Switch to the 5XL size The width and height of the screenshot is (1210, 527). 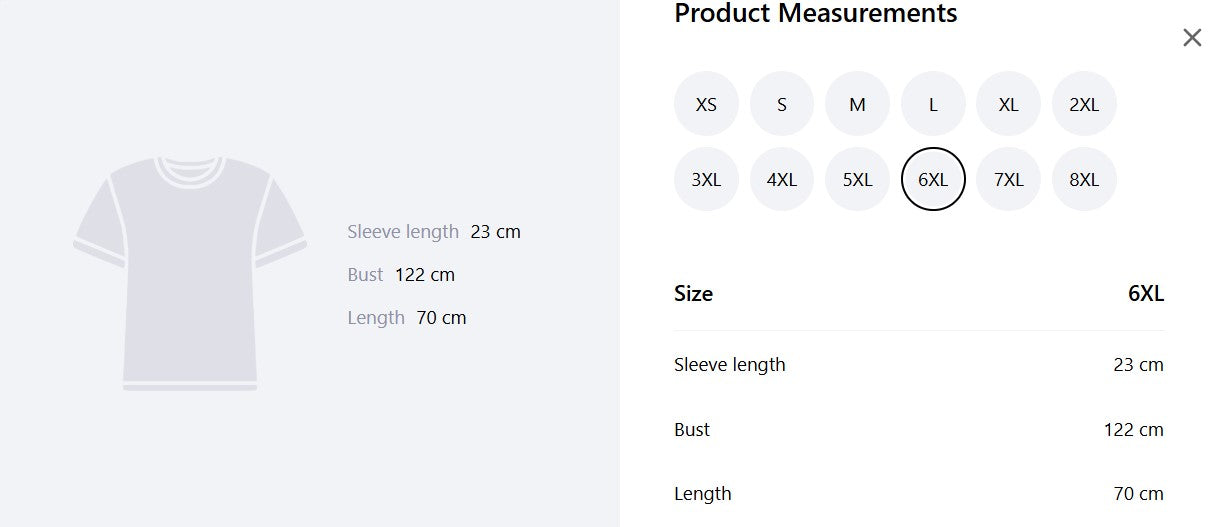[x=857, y=180]
